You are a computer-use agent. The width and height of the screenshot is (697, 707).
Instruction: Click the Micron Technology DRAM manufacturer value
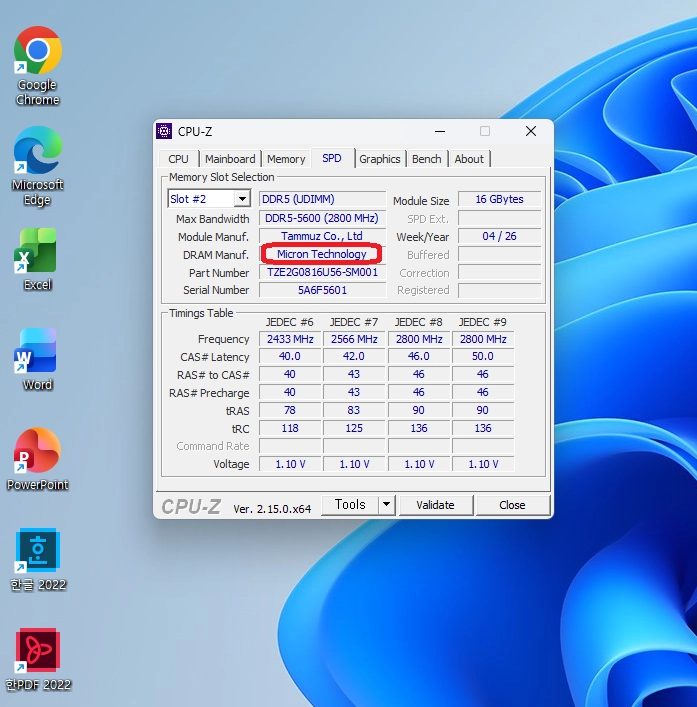click(x=322, y=254)
